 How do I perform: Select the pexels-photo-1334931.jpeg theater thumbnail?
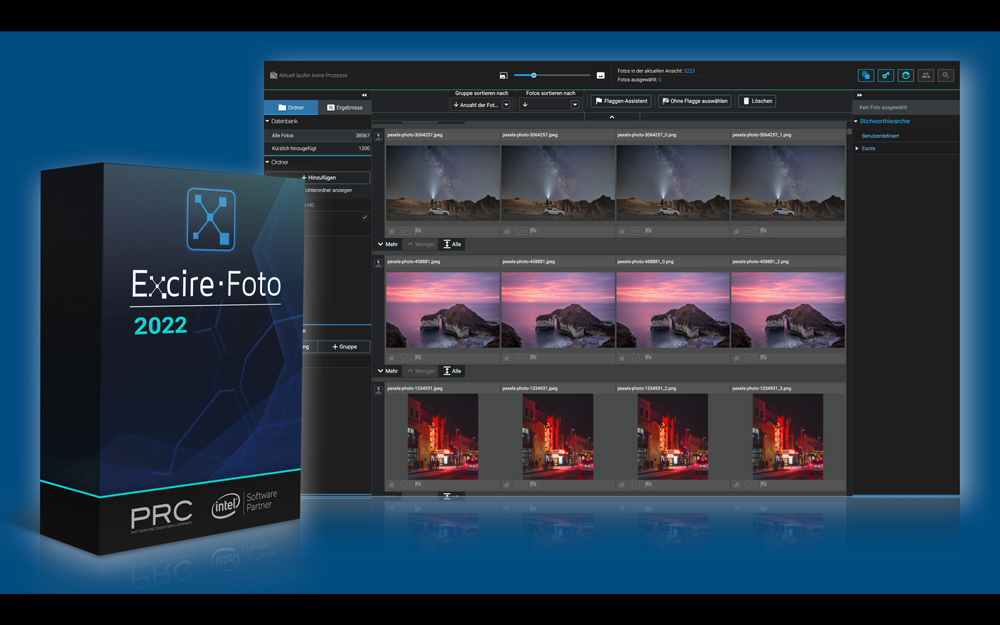coord(443,436)
